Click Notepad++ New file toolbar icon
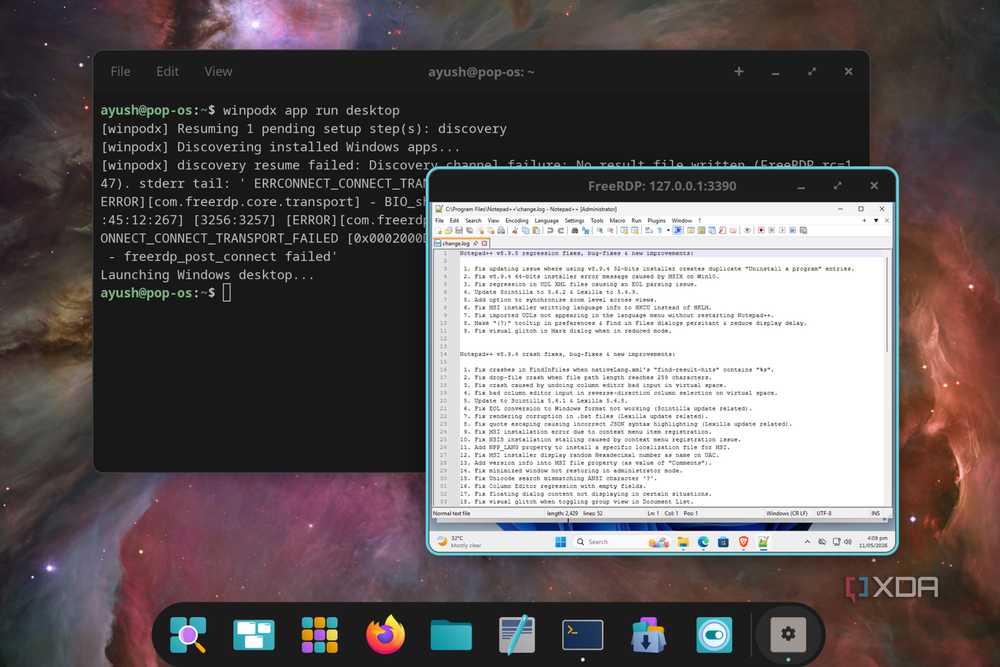Viewport: 1000px width, 667px height. (439, 230)
